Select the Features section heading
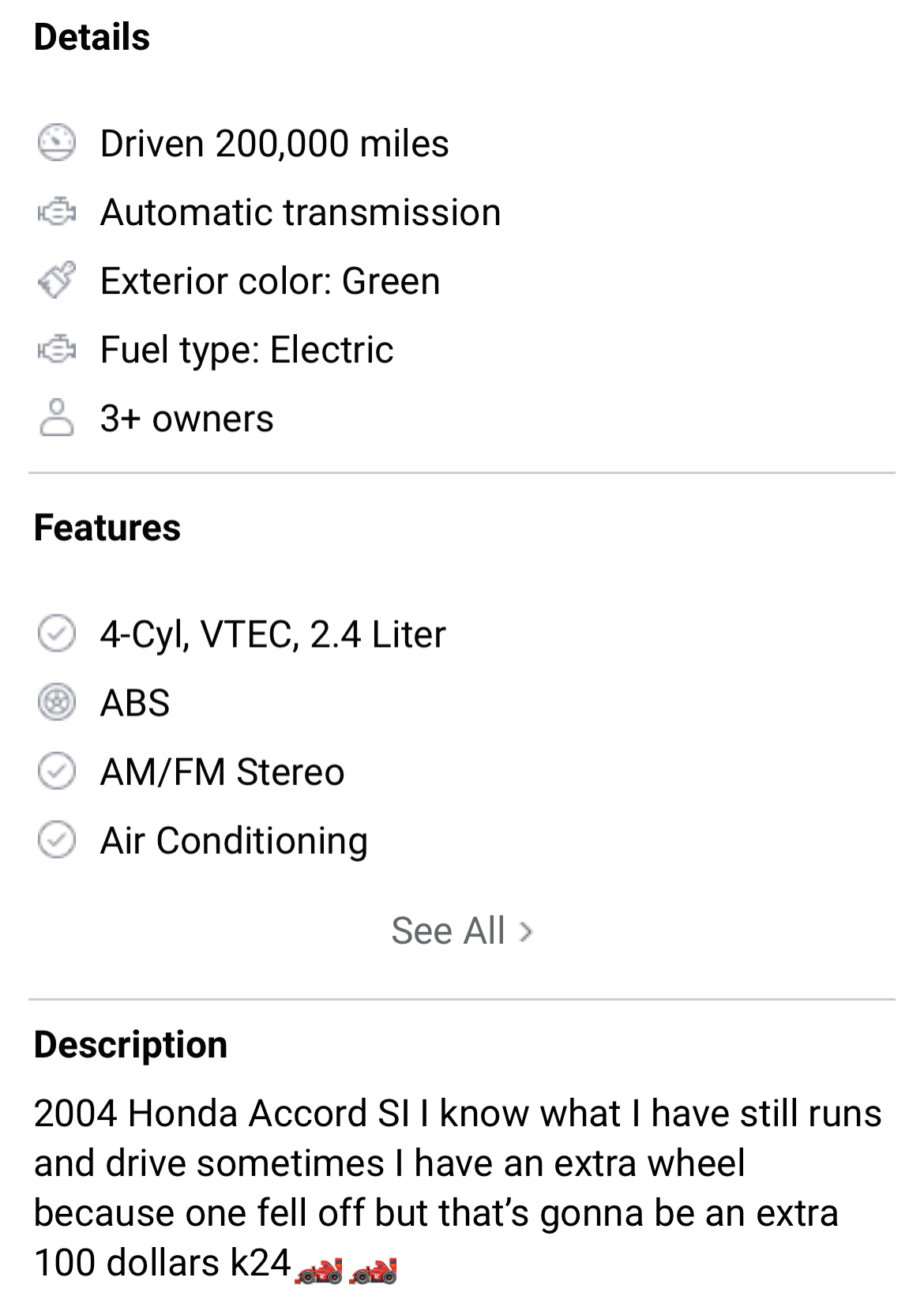 tap(107, 528)
